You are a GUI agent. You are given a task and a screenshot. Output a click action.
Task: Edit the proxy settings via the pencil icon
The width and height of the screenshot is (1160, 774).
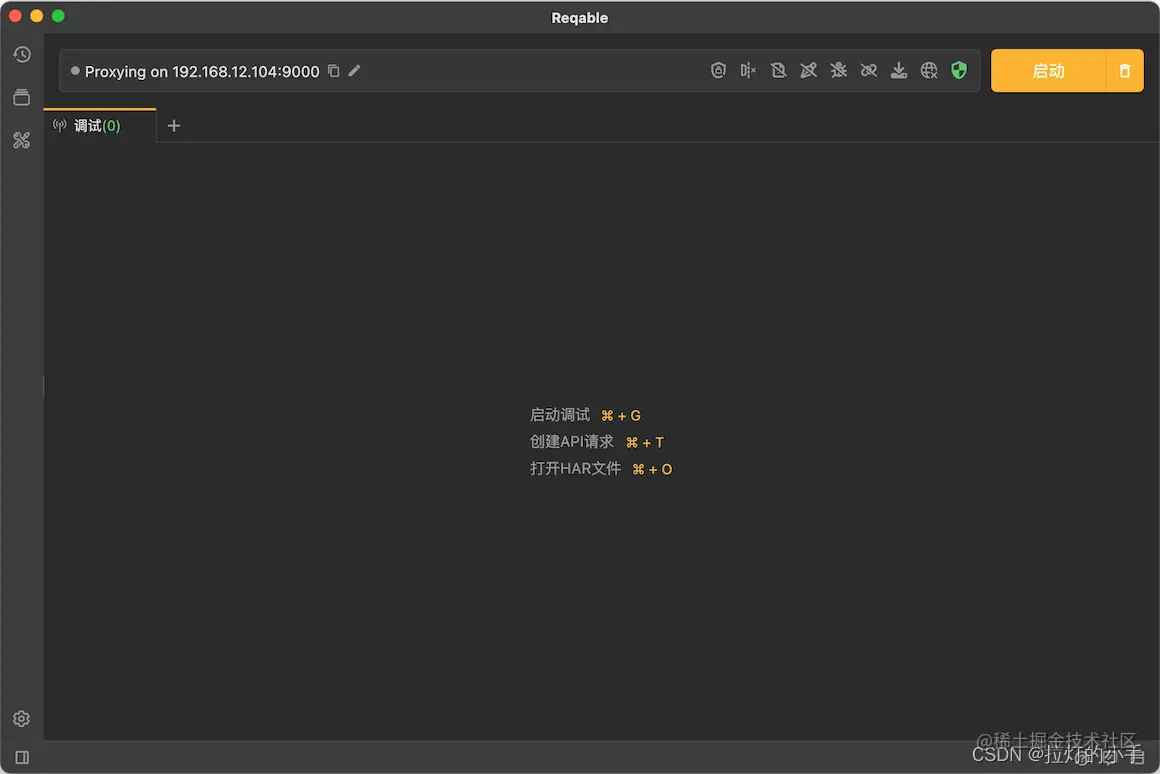click(x=354, y=71)
